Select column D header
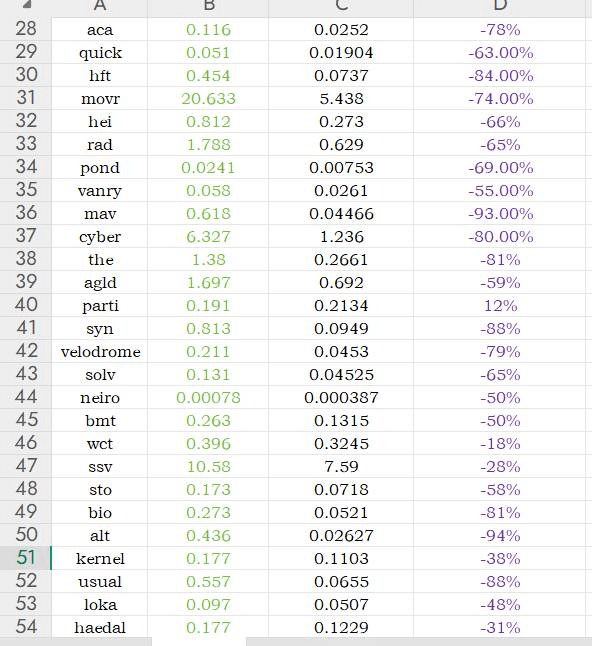This screenshot has width=592, height=646. [500, 6]
